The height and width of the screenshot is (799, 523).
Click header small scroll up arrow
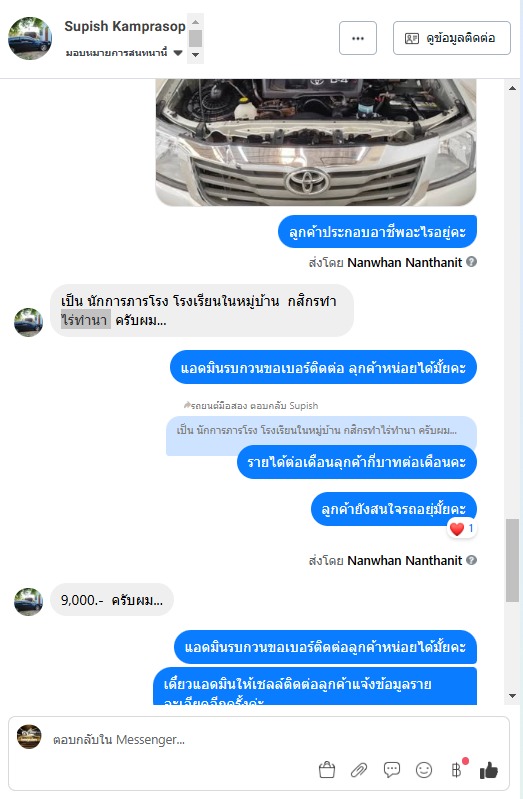195,22
